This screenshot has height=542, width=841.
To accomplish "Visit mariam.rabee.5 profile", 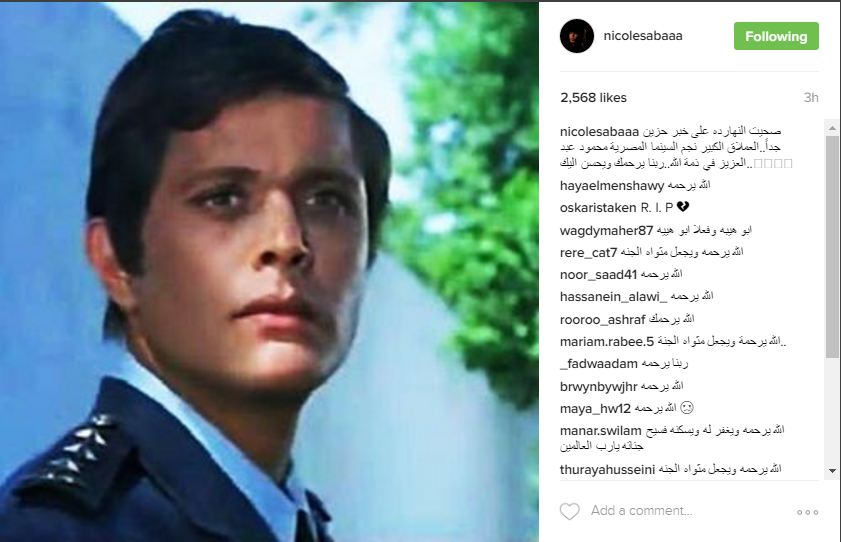I will click(x=607, y=341).
